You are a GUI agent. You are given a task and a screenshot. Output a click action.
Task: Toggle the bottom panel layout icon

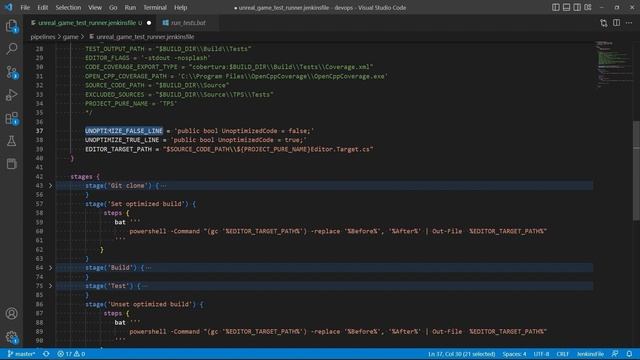(x=566, y=7)
